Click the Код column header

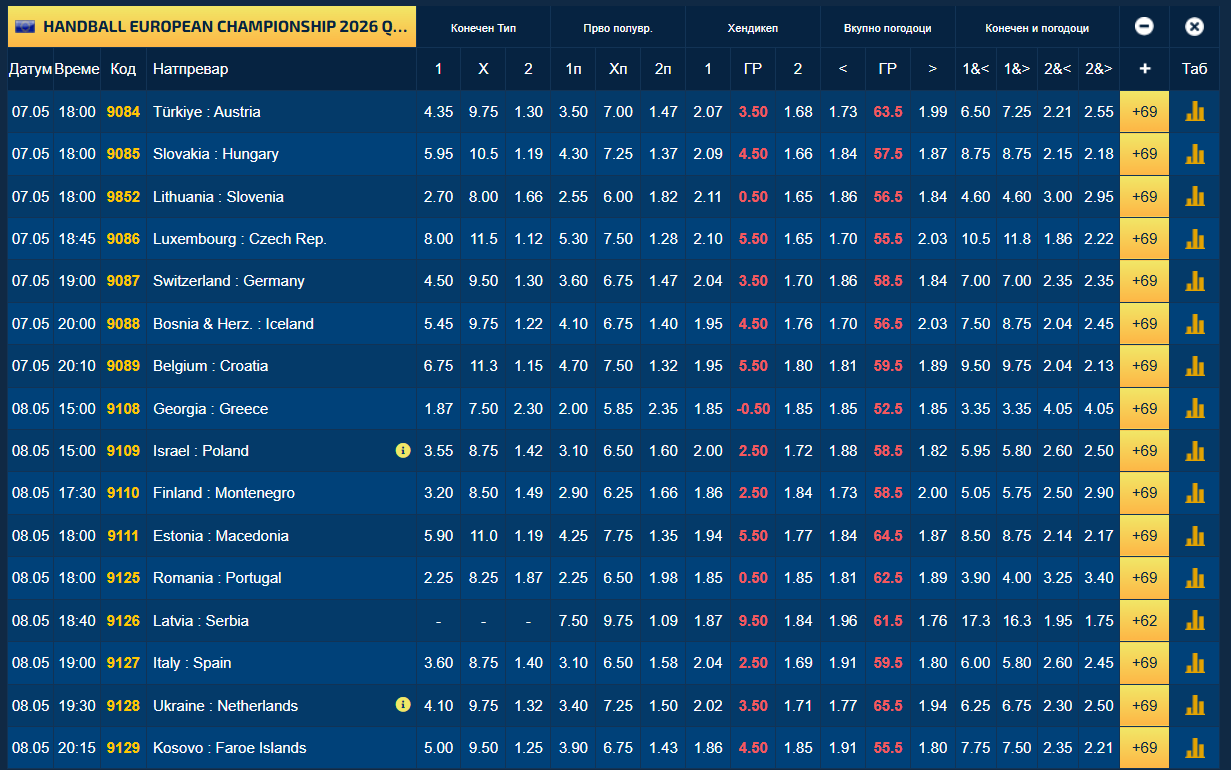[123, 69]
